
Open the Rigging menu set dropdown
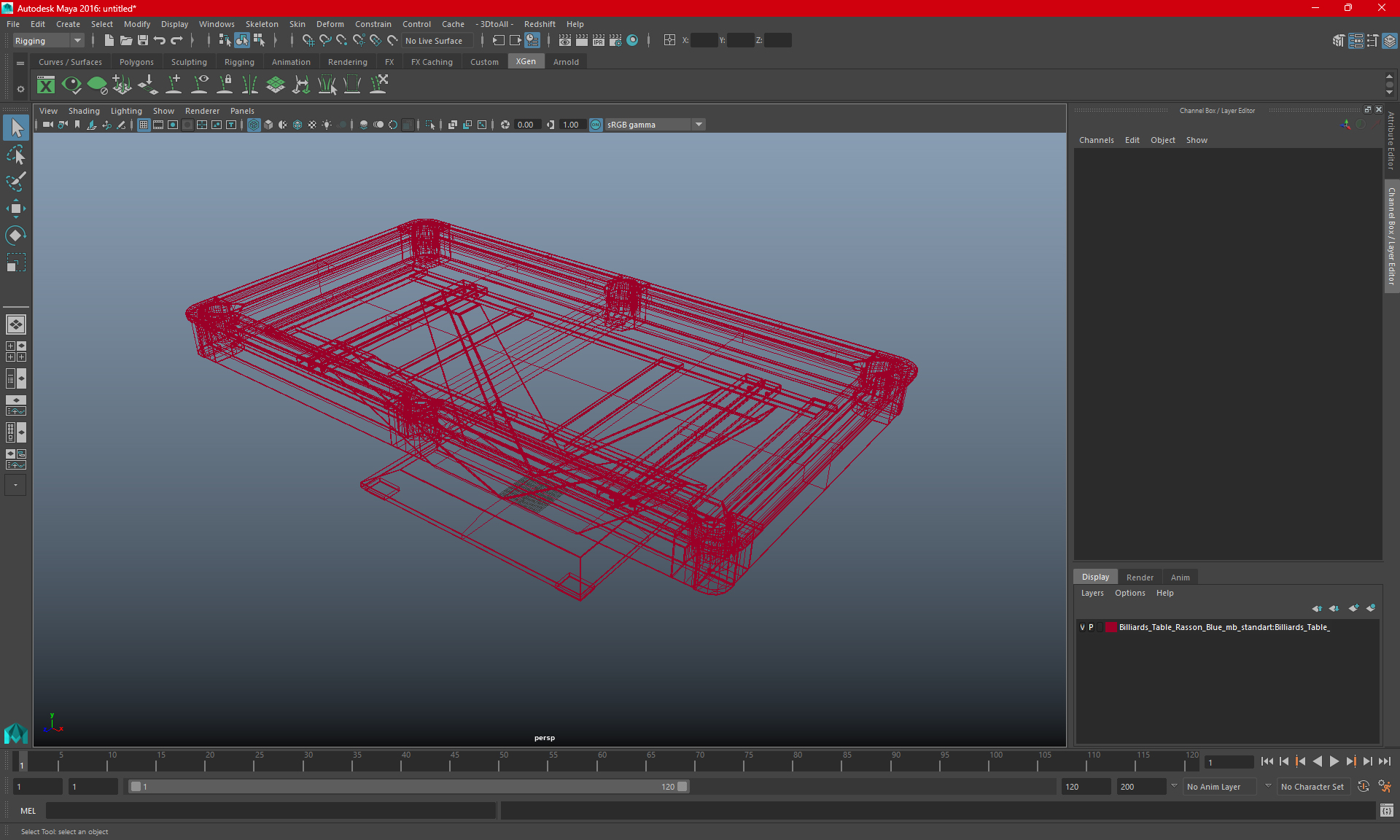(x=48, y=41)
